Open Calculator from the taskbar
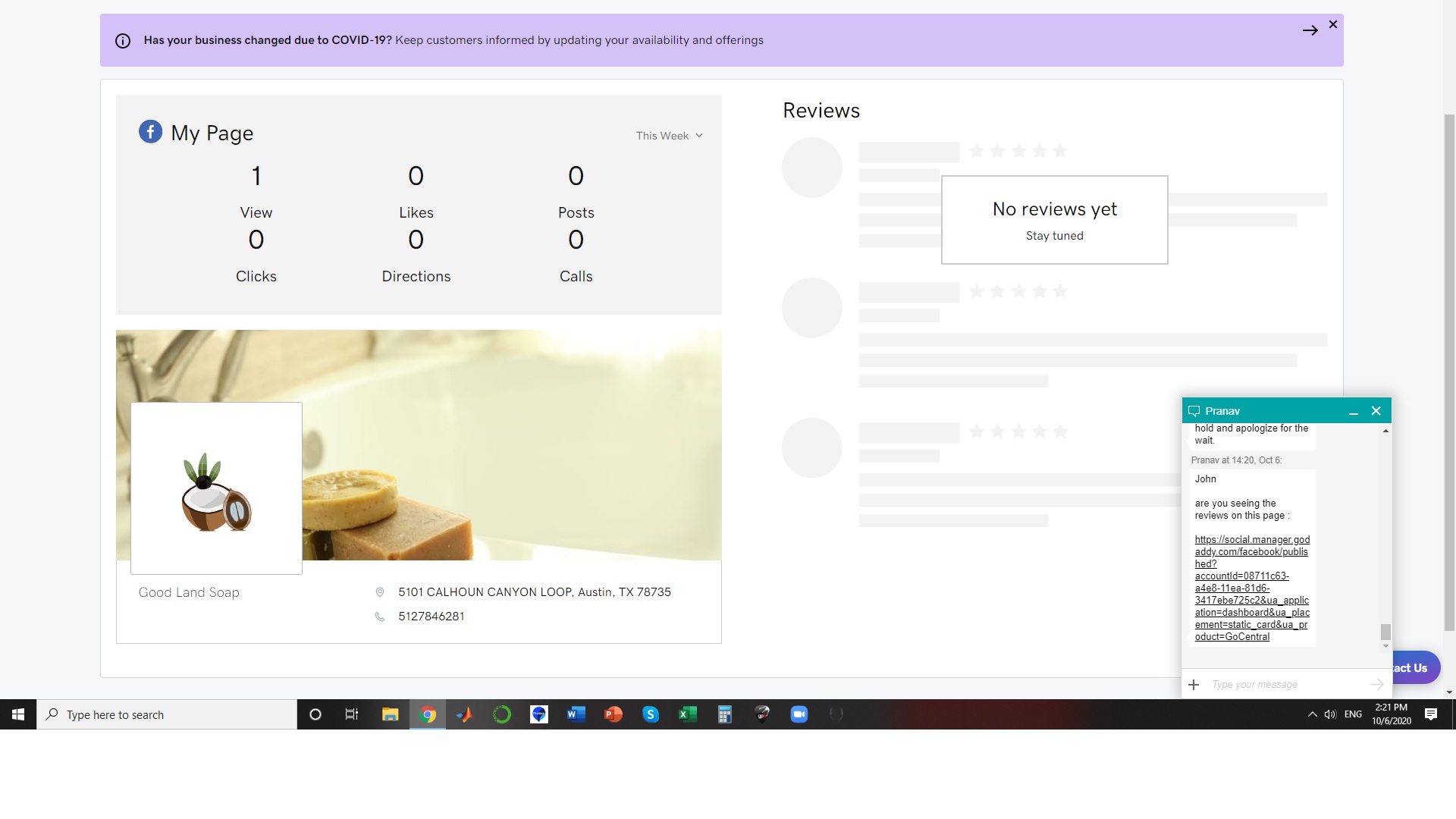Image resolution: width=1456 pixels, height=819 pixels. coord(725,714)
